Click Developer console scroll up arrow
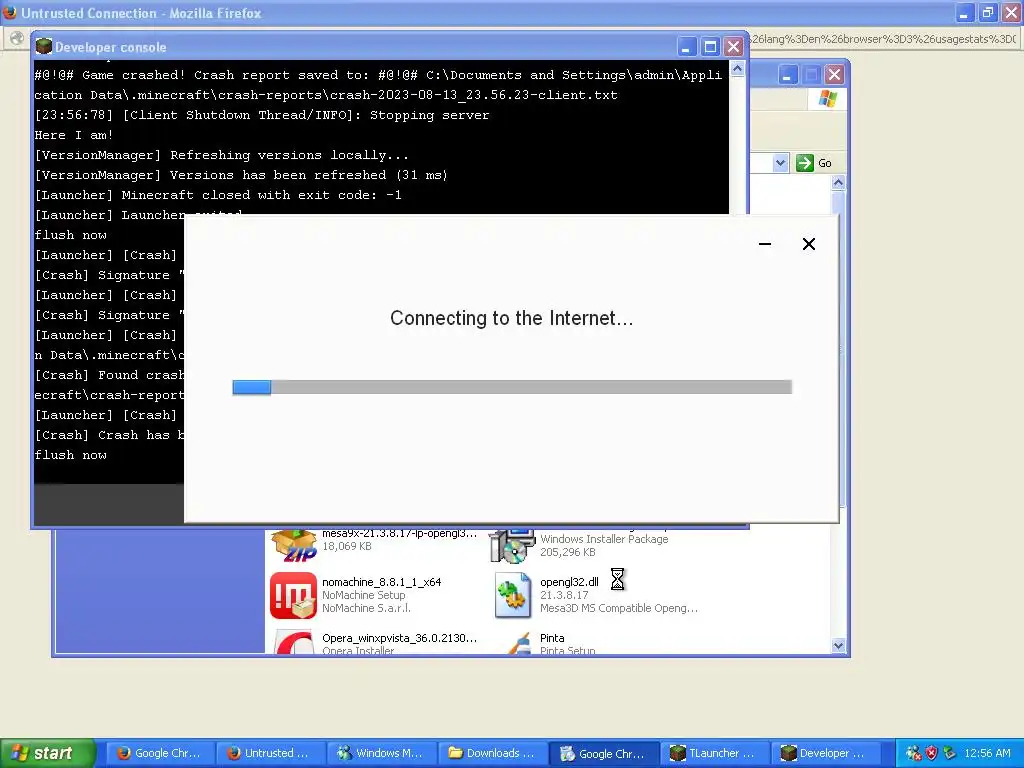This screenshot has width=1024, height=768. (737, 69)
